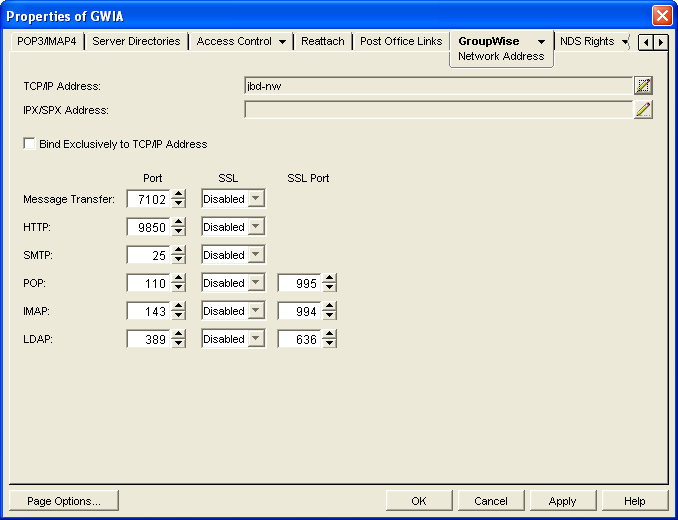The width and height of the screenshot is (678, 520).
Task: Click the TCP/IP Address field showing jbd-nw
Action: click(x=438, y=86)
